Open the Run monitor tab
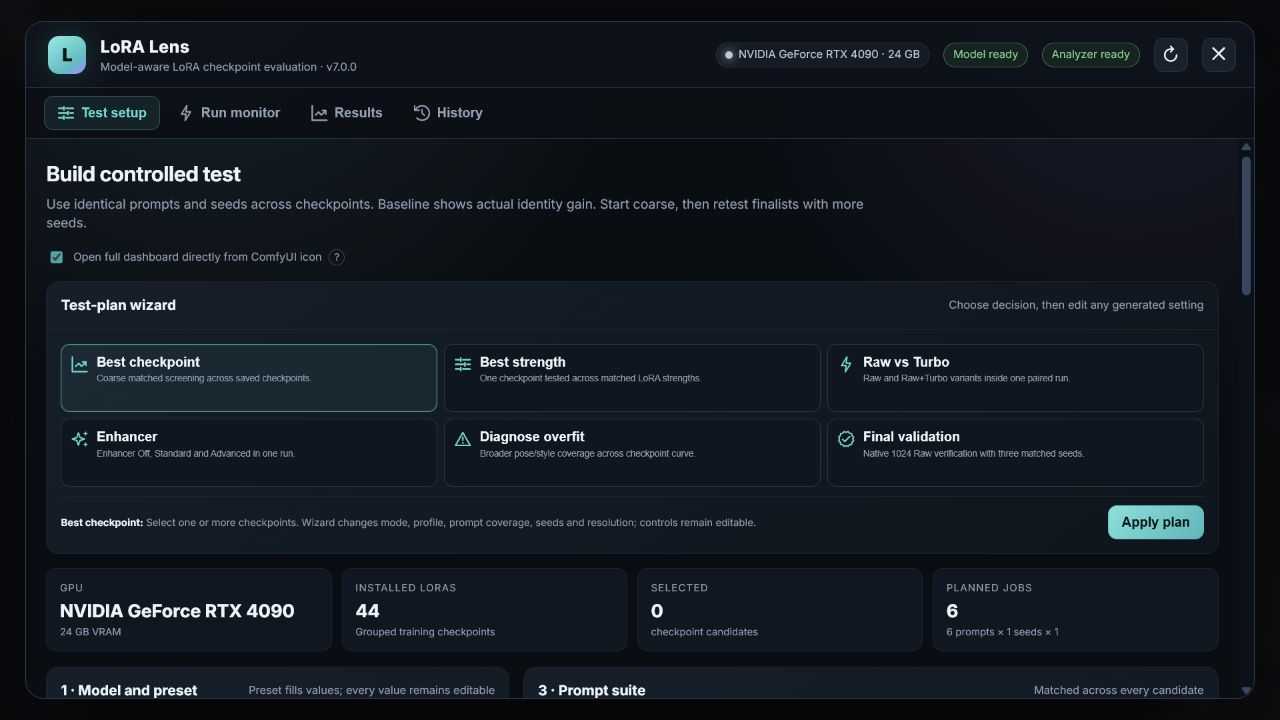The width and height of the screenshot is (1280, 720). (230, 113)
